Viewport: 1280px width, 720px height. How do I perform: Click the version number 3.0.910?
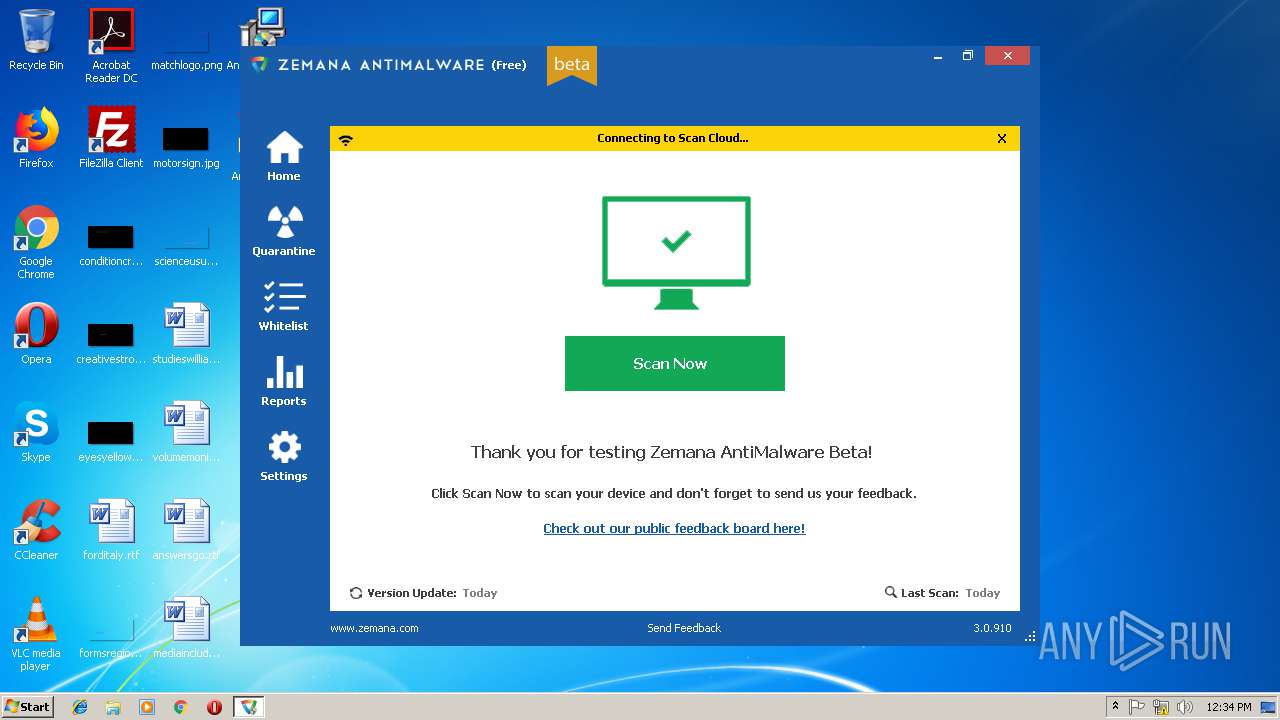point(992,628)
